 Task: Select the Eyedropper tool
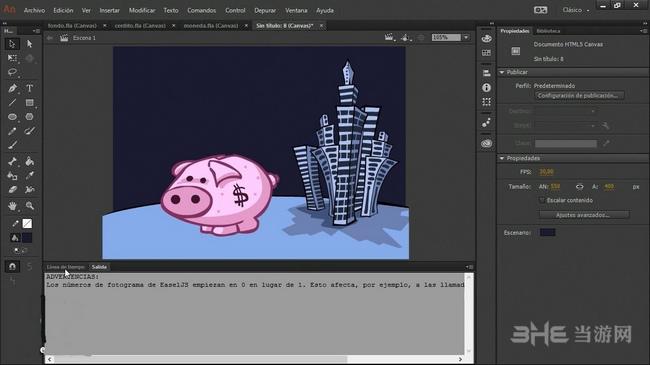pos(29,176)
